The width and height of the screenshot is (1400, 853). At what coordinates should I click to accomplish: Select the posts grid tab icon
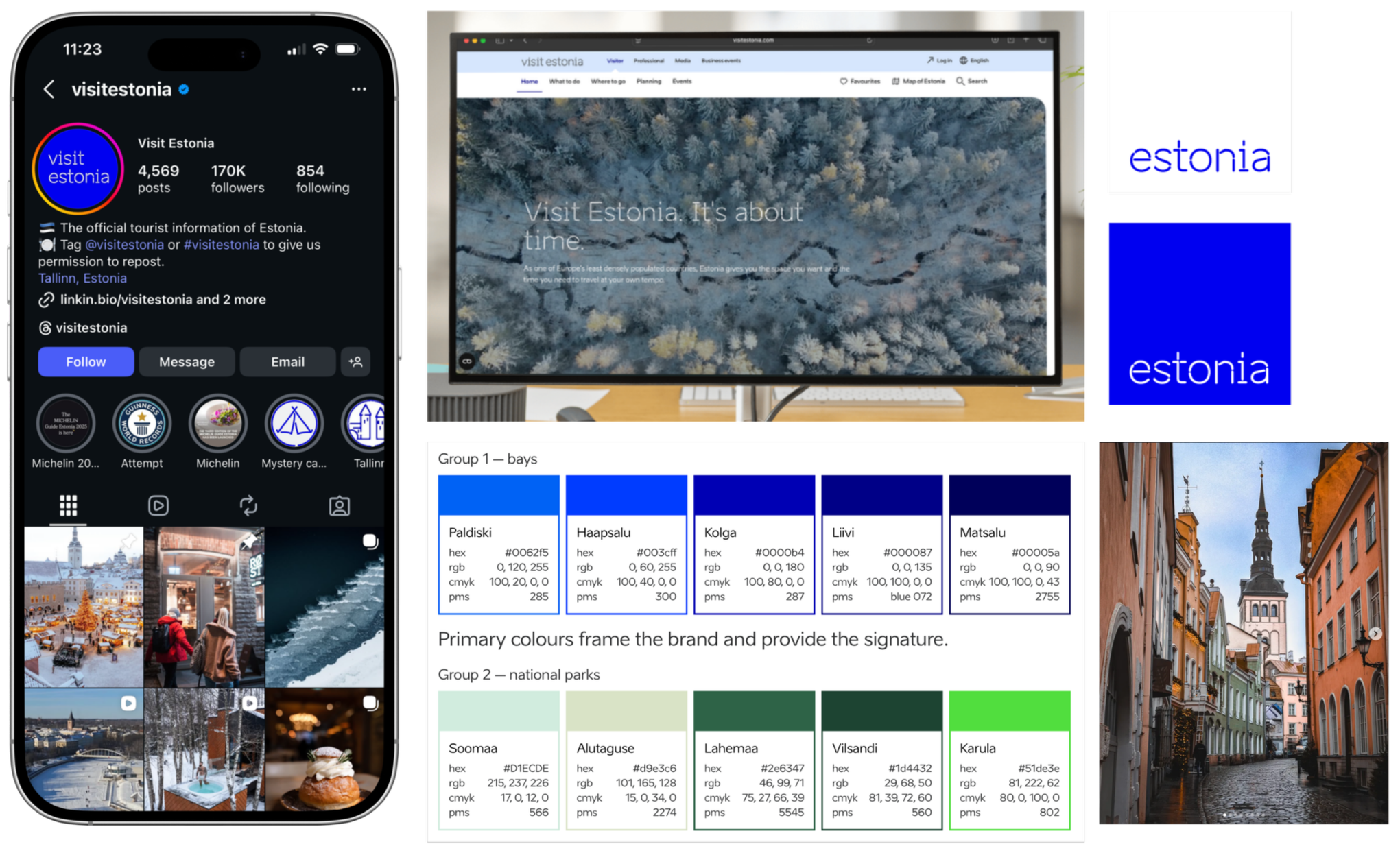pos(68,506)
